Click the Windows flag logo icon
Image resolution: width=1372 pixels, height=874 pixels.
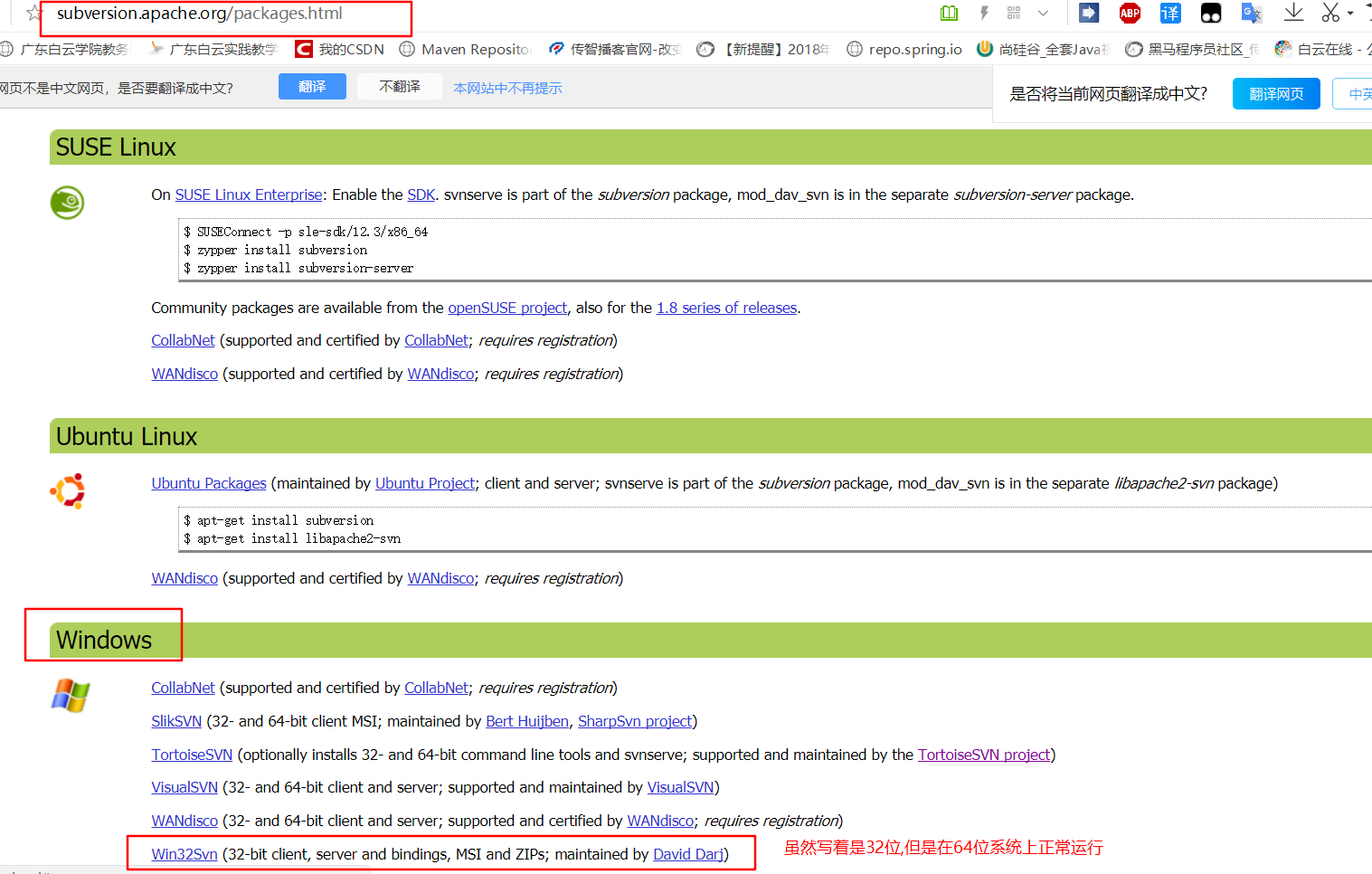(71, 696)
